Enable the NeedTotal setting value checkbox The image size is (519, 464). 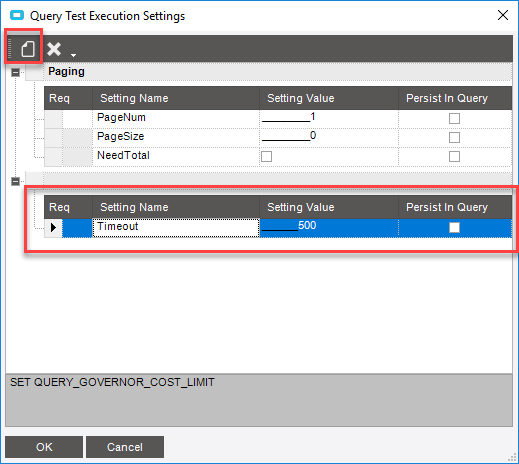coord(266,156)
